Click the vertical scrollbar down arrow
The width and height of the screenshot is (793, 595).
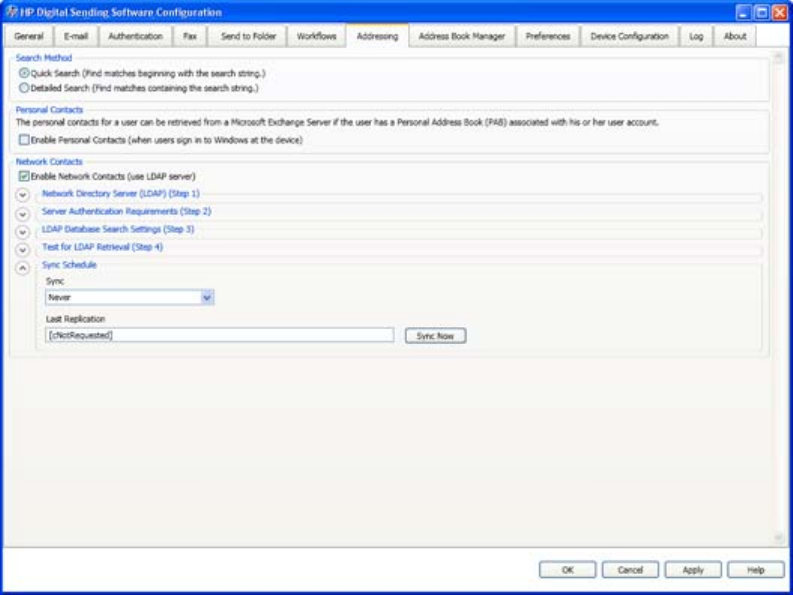click(x=778, y=537)
